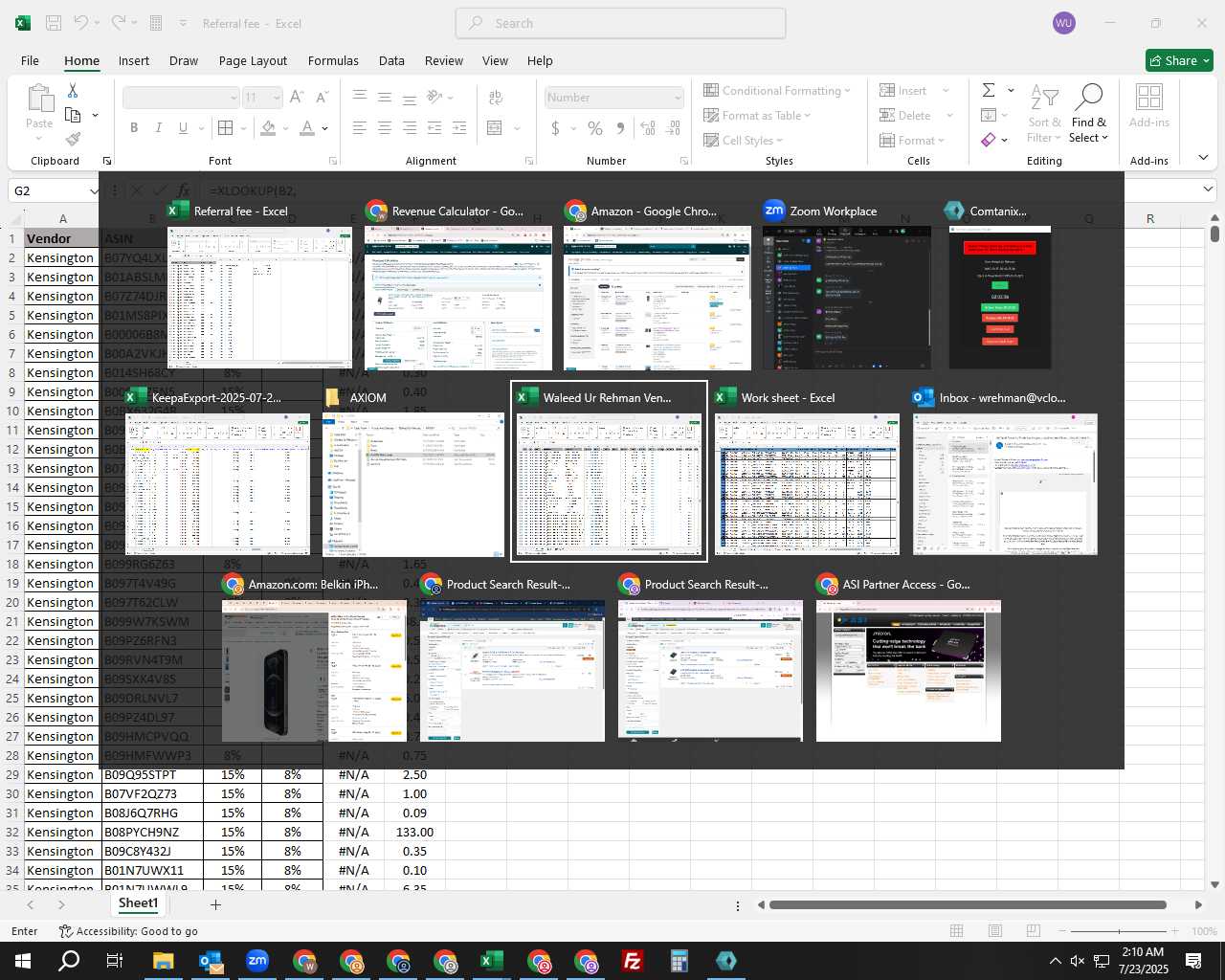
Task: Select the Sheet1 tab
Action: [x=138, y=903]
